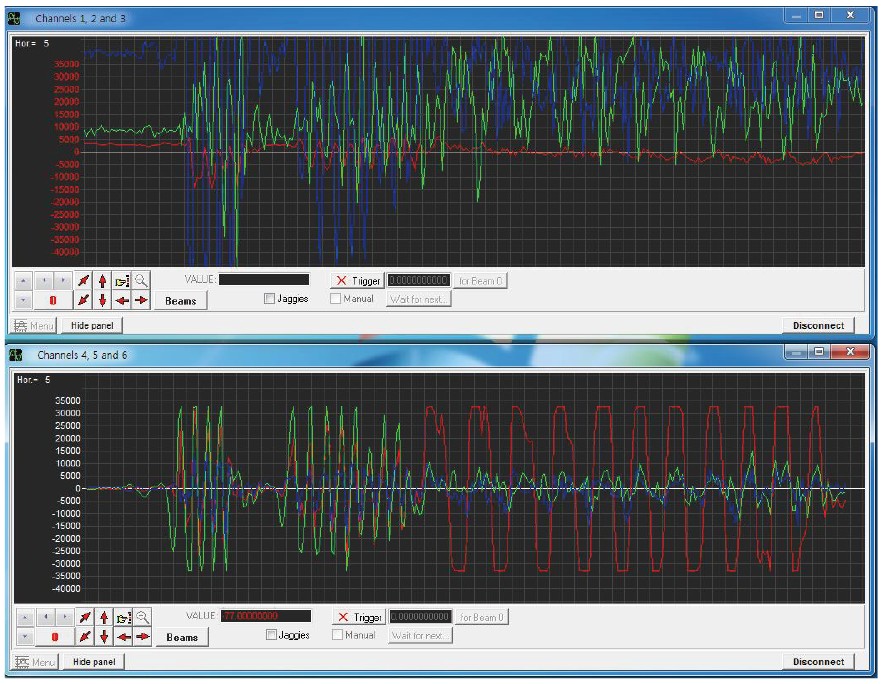The height and width of the screenshot is (684, 883).
Task: Tick Manual checkbox in Channels 1, 2 and 3 window
Action: (336, 298)
